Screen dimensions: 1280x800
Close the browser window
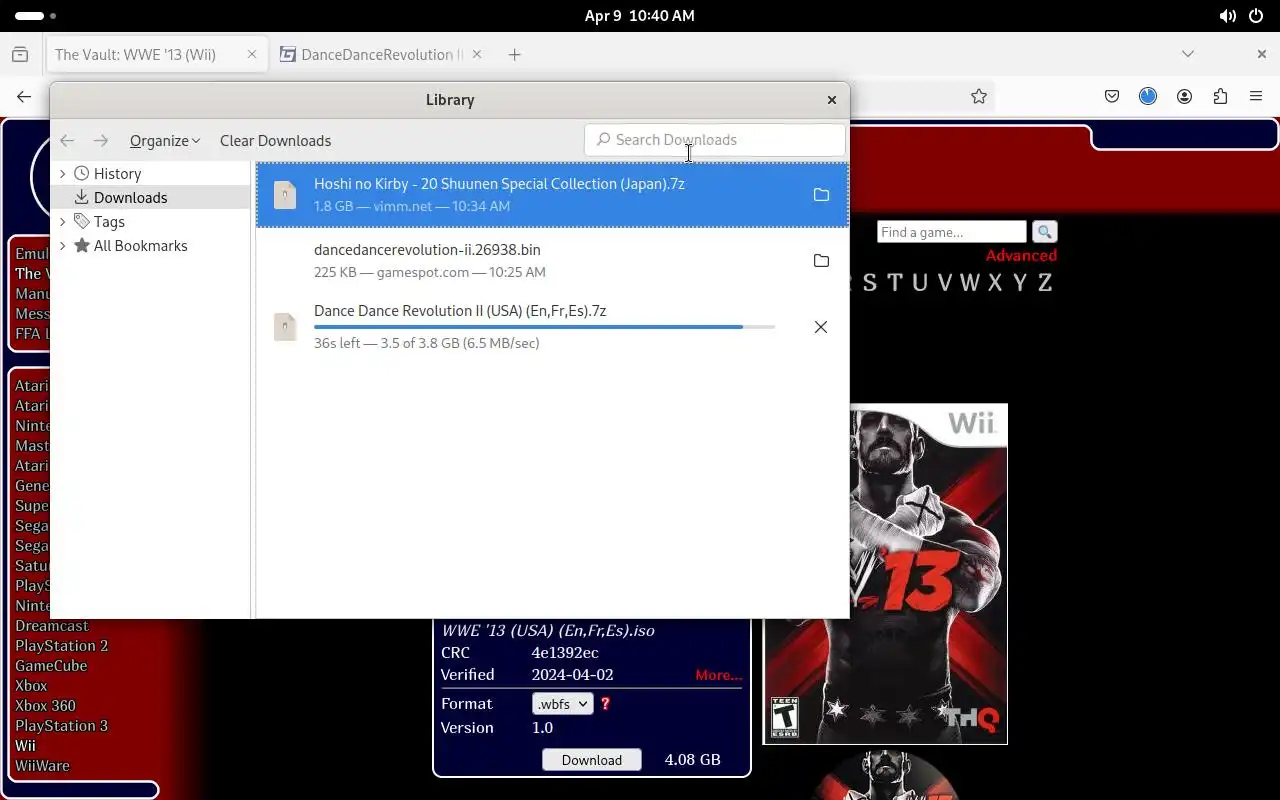(x=1261, y=54)
